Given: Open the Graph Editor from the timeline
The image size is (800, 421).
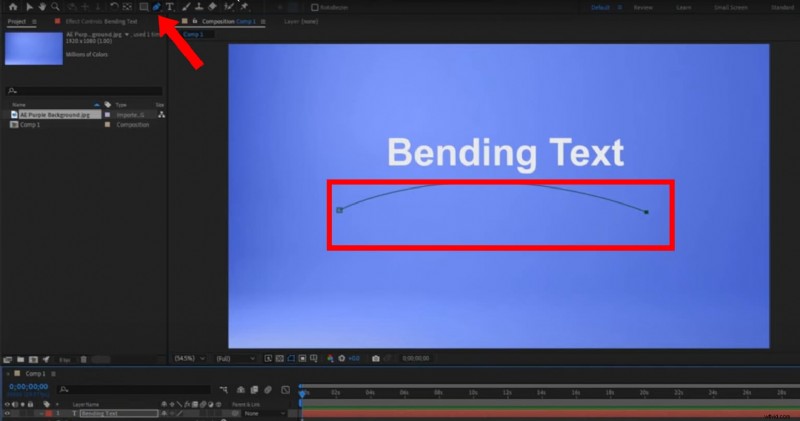Looking at the screenshot, I should point(286,390).
